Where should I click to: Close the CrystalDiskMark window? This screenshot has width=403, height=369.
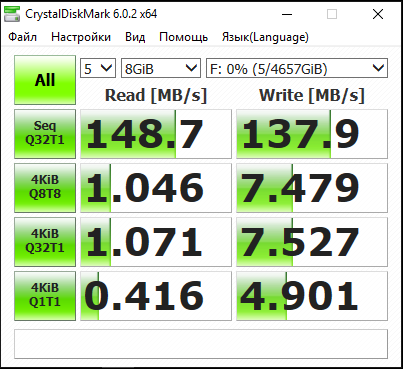(378, 14)
